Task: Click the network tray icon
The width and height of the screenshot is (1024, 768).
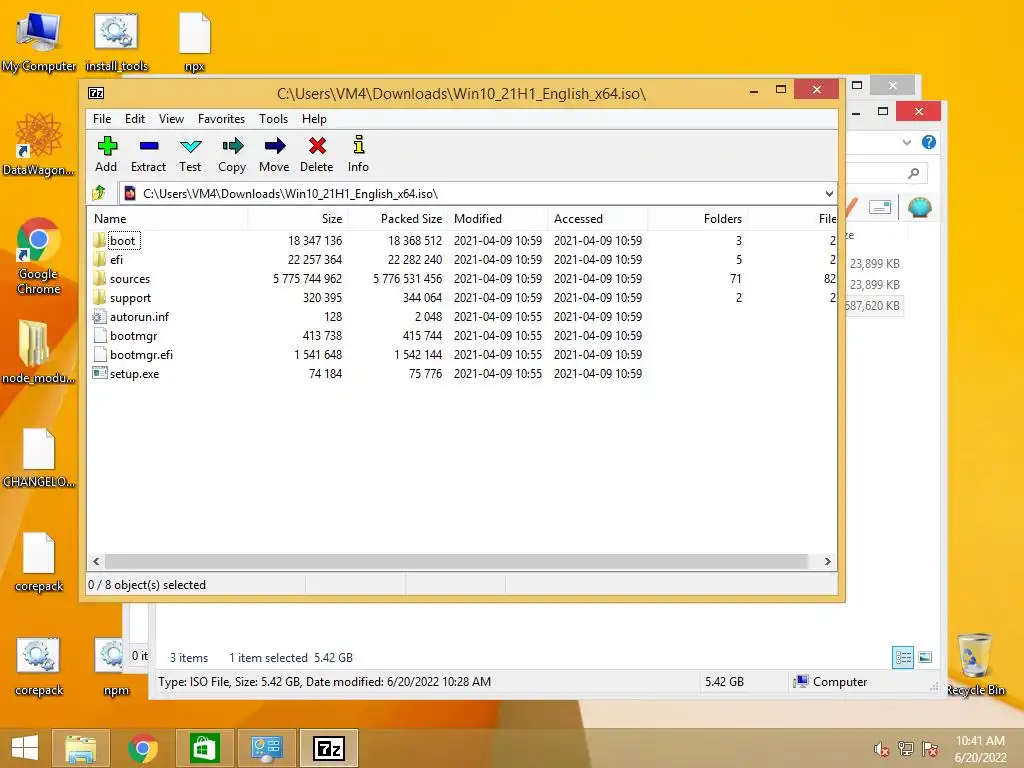Action: [906, 749]
